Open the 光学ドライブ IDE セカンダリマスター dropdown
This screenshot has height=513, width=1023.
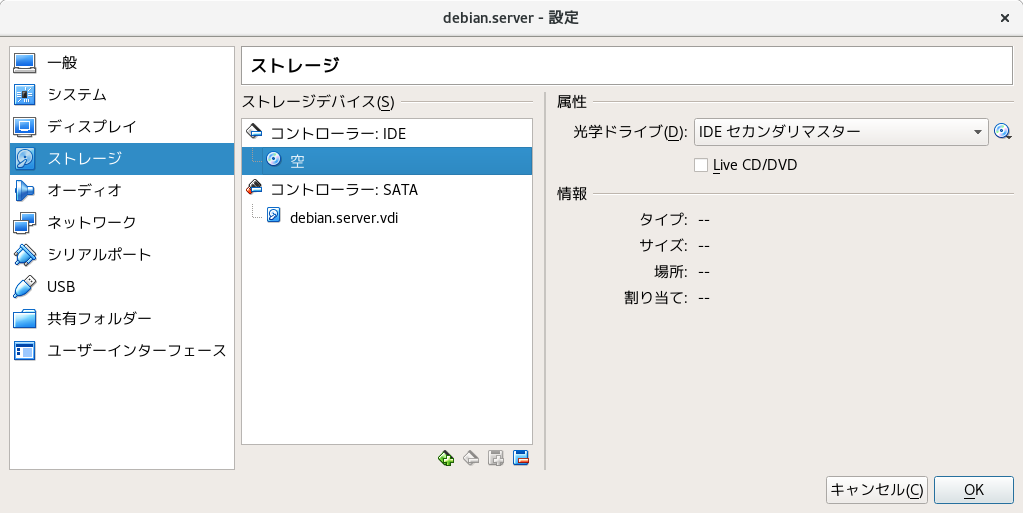point(841,132)
